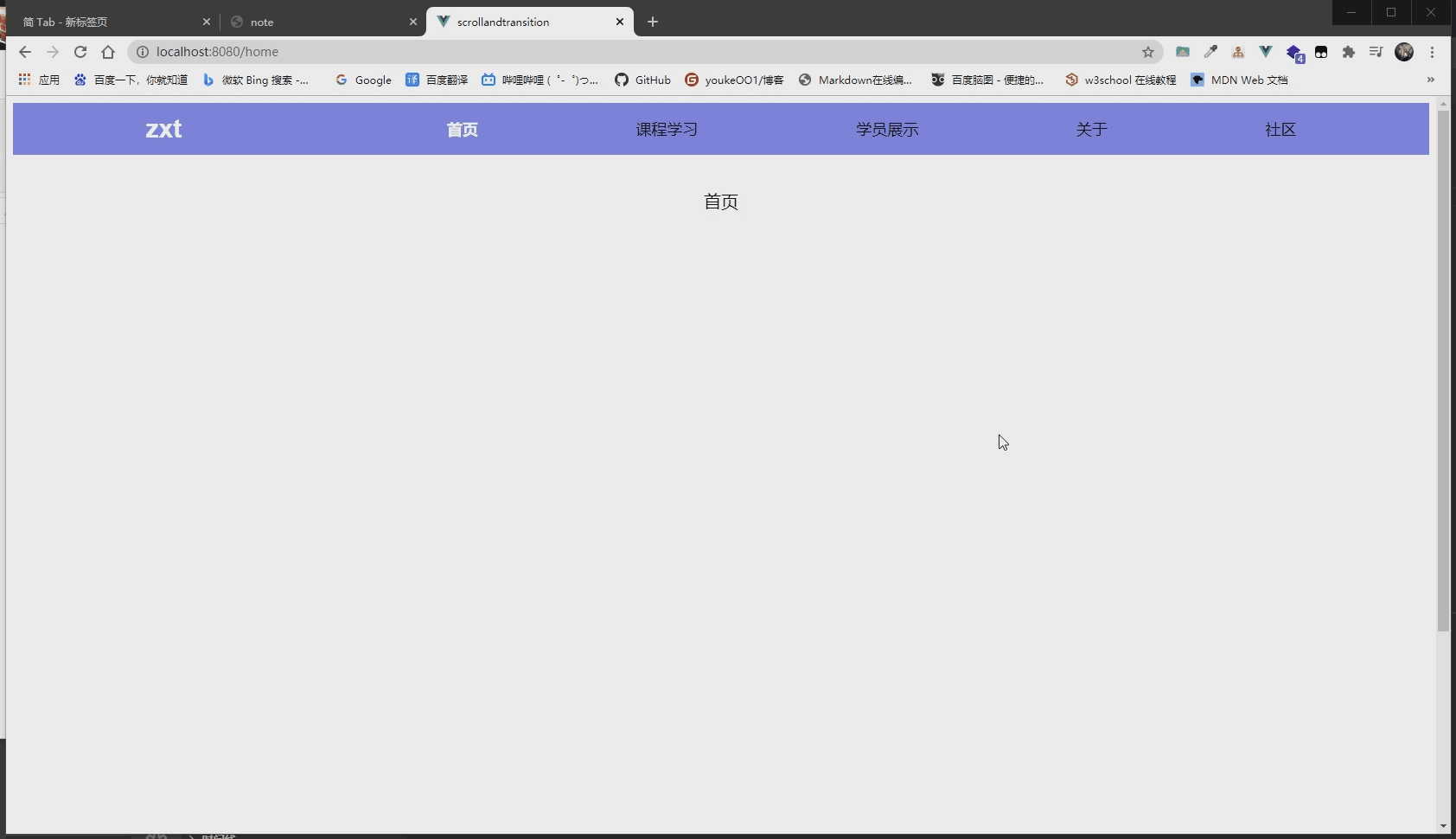Open the 关于 navigation item
The height and width of the screenshot is (839, 1456).
(1091, 130)
